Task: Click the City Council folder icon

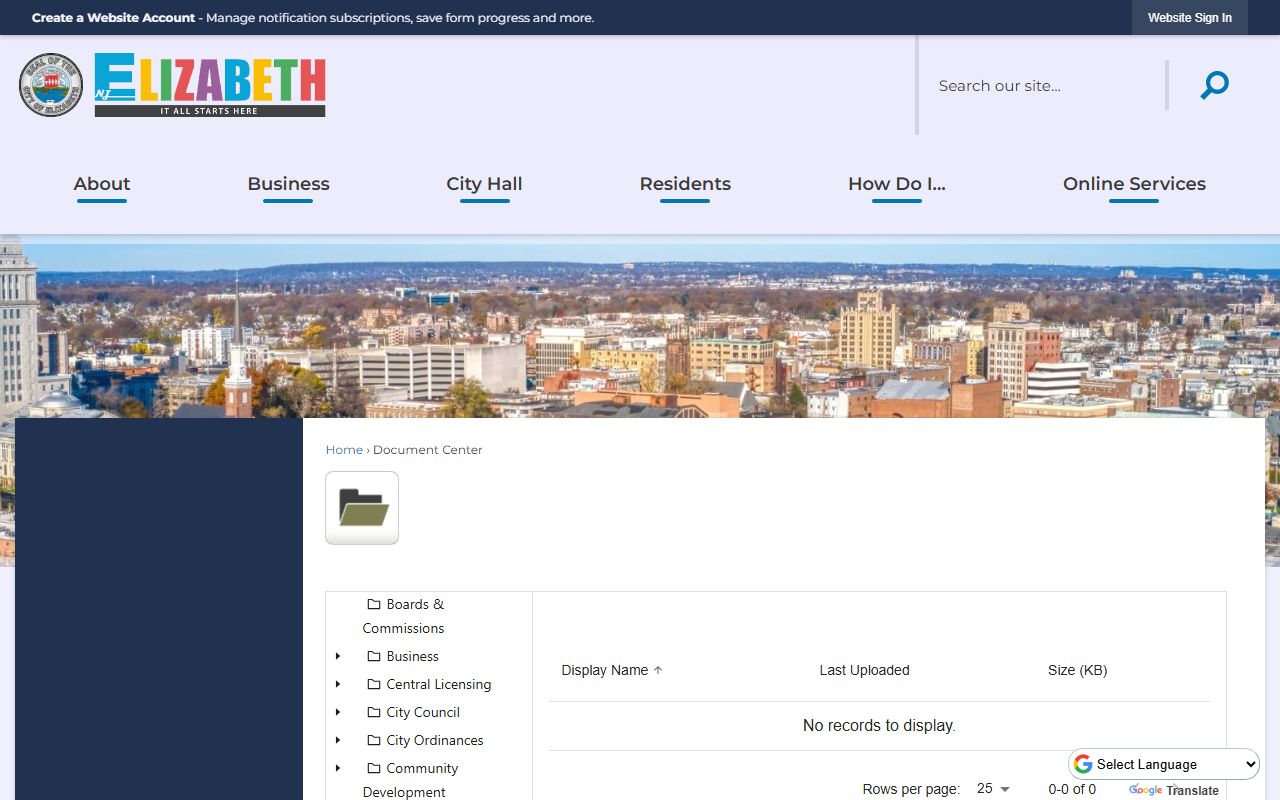Action: pos(374,712)
